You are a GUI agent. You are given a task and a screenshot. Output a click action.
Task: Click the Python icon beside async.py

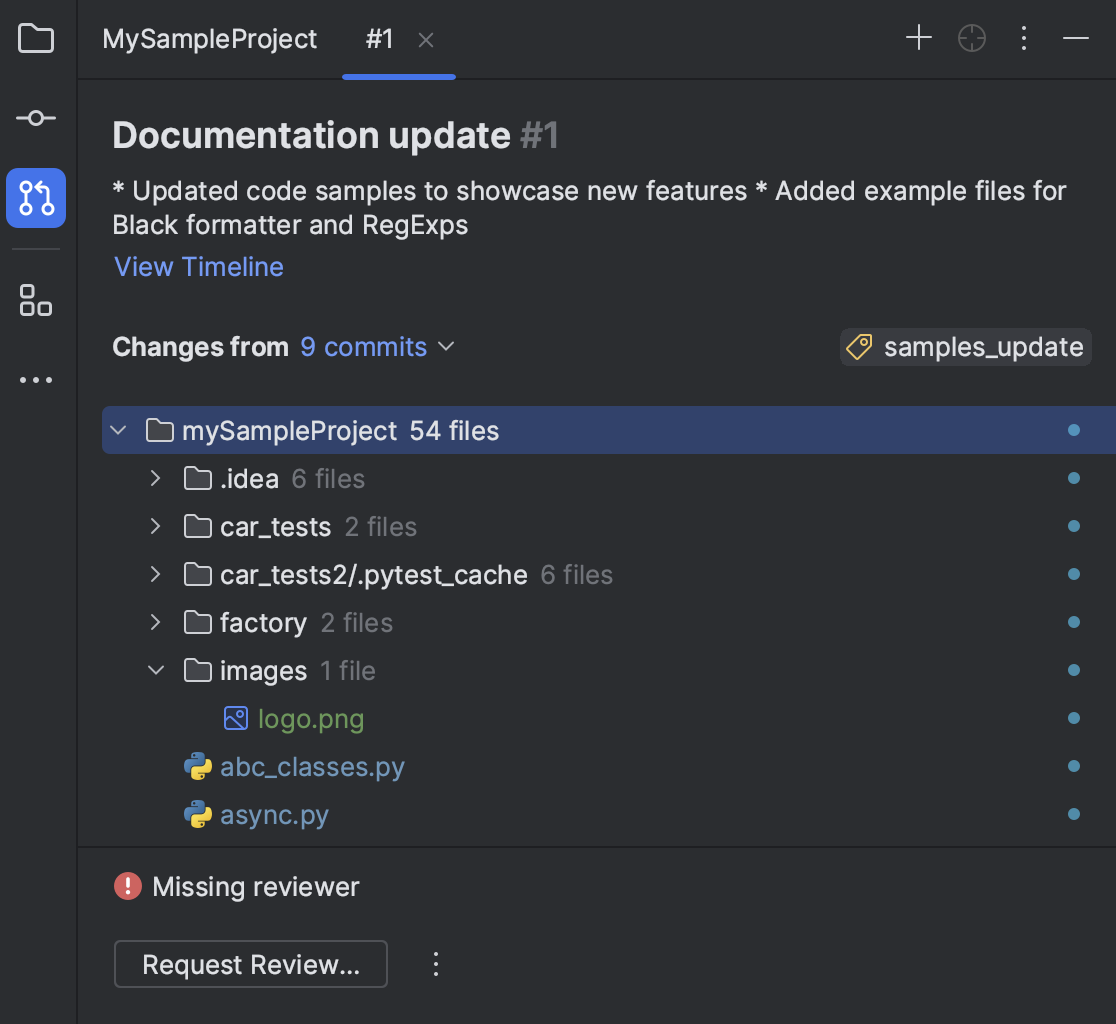tap(197, 814)
